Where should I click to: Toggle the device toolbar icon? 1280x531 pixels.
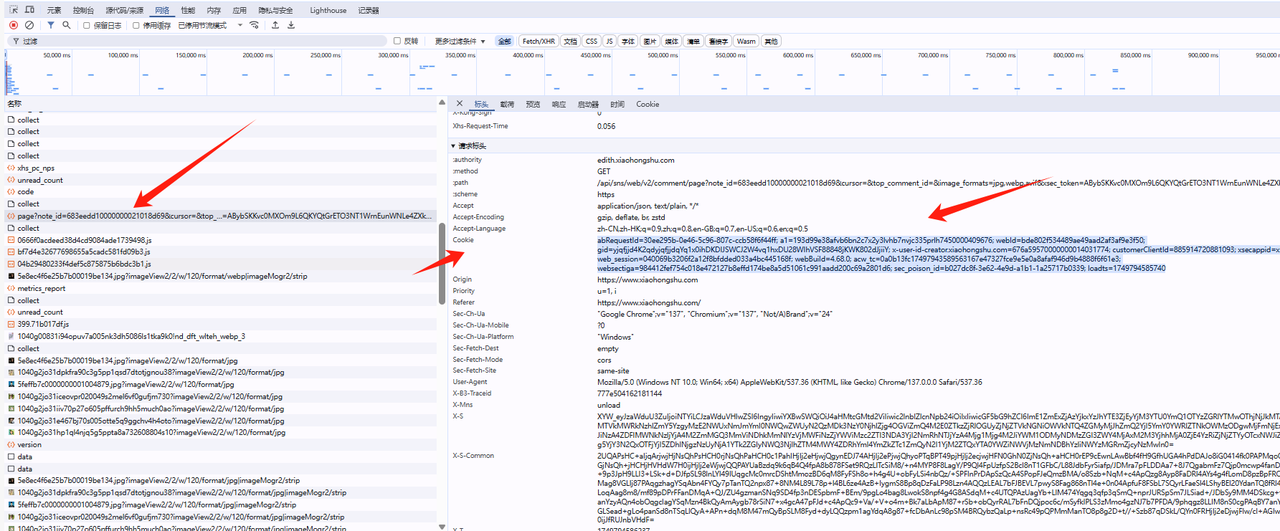[x=30, y=10]
